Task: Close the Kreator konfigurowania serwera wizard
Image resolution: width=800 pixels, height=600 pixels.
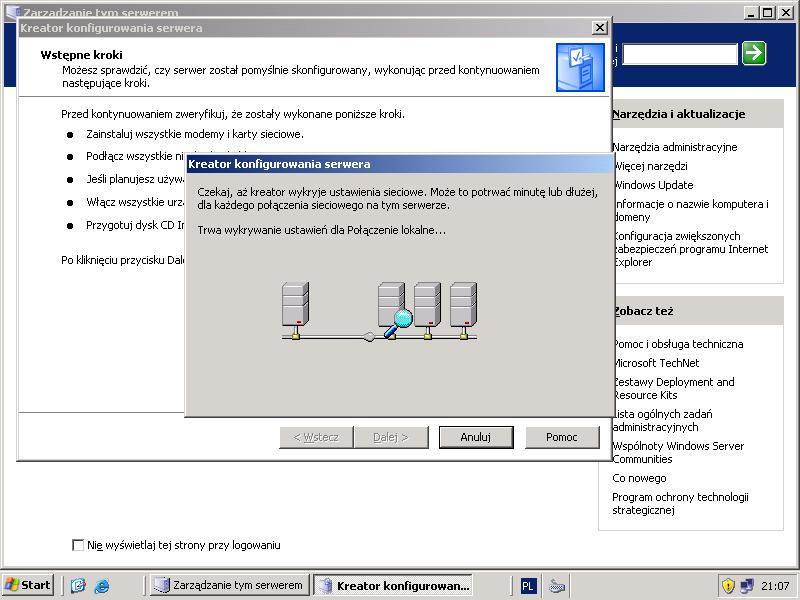Action: pos(599,28)
